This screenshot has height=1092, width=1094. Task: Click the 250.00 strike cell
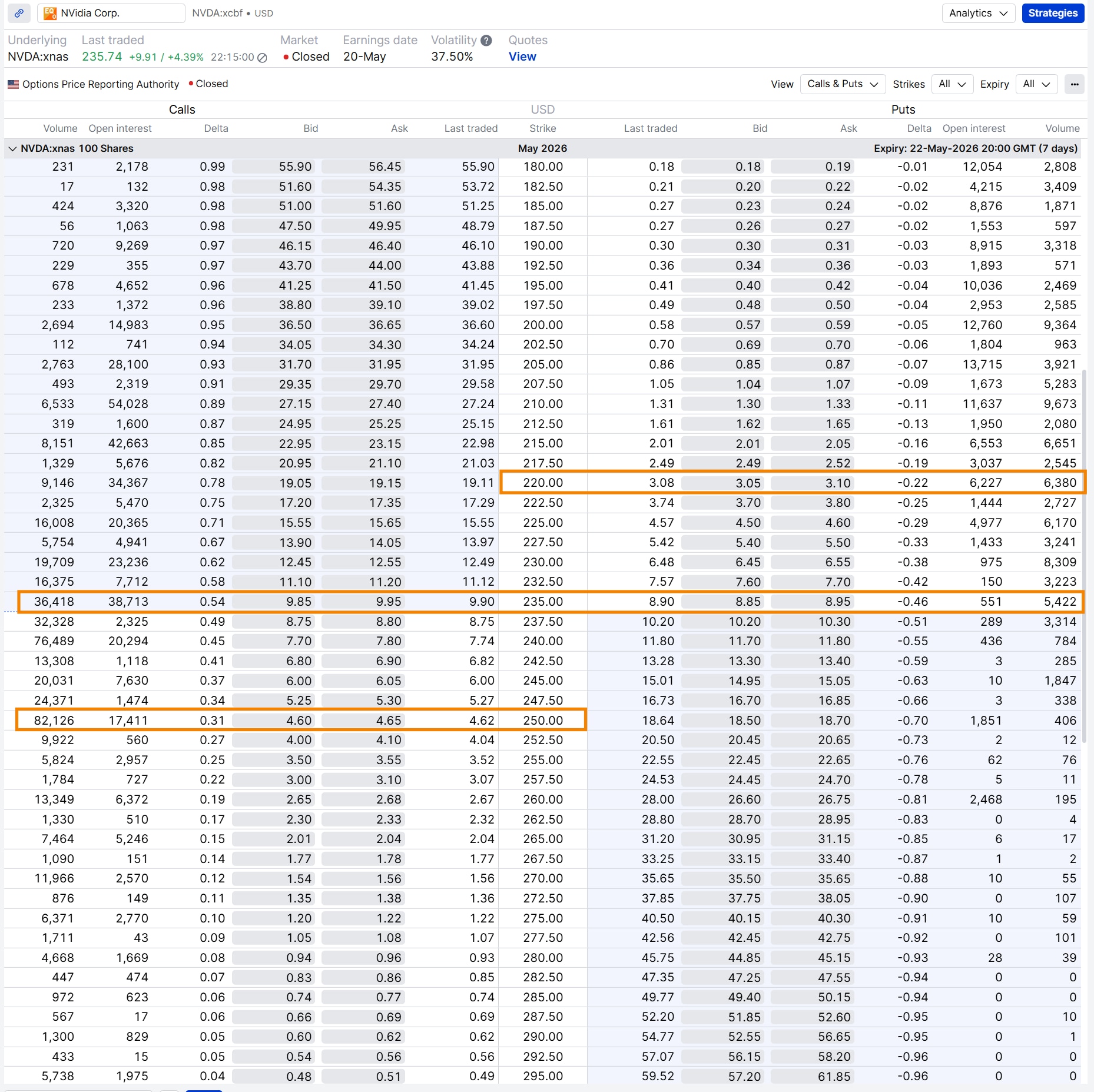point(543,721)
